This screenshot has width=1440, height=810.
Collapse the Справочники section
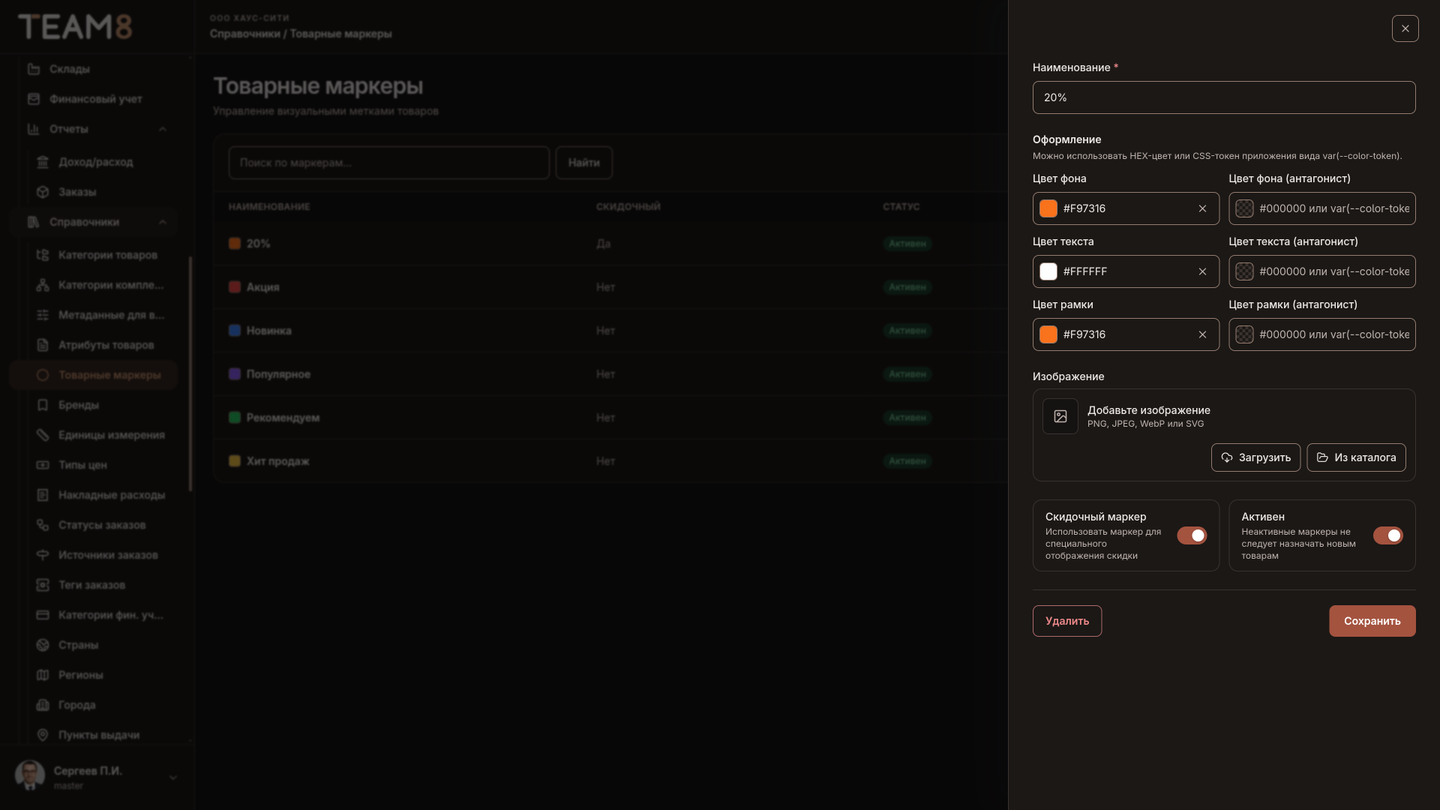(x=162, y=222)
